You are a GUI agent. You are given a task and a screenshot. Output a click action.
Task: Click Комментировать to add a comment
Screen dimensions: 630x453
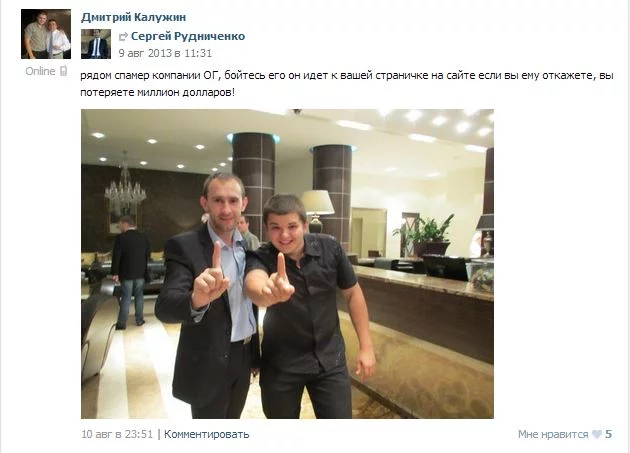(x=207, y=434)
